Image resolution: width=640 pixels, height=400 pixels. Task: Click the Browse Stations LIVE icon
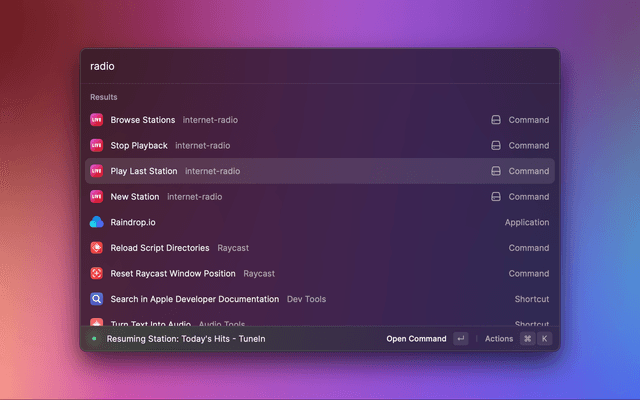(x=97, y=120)
